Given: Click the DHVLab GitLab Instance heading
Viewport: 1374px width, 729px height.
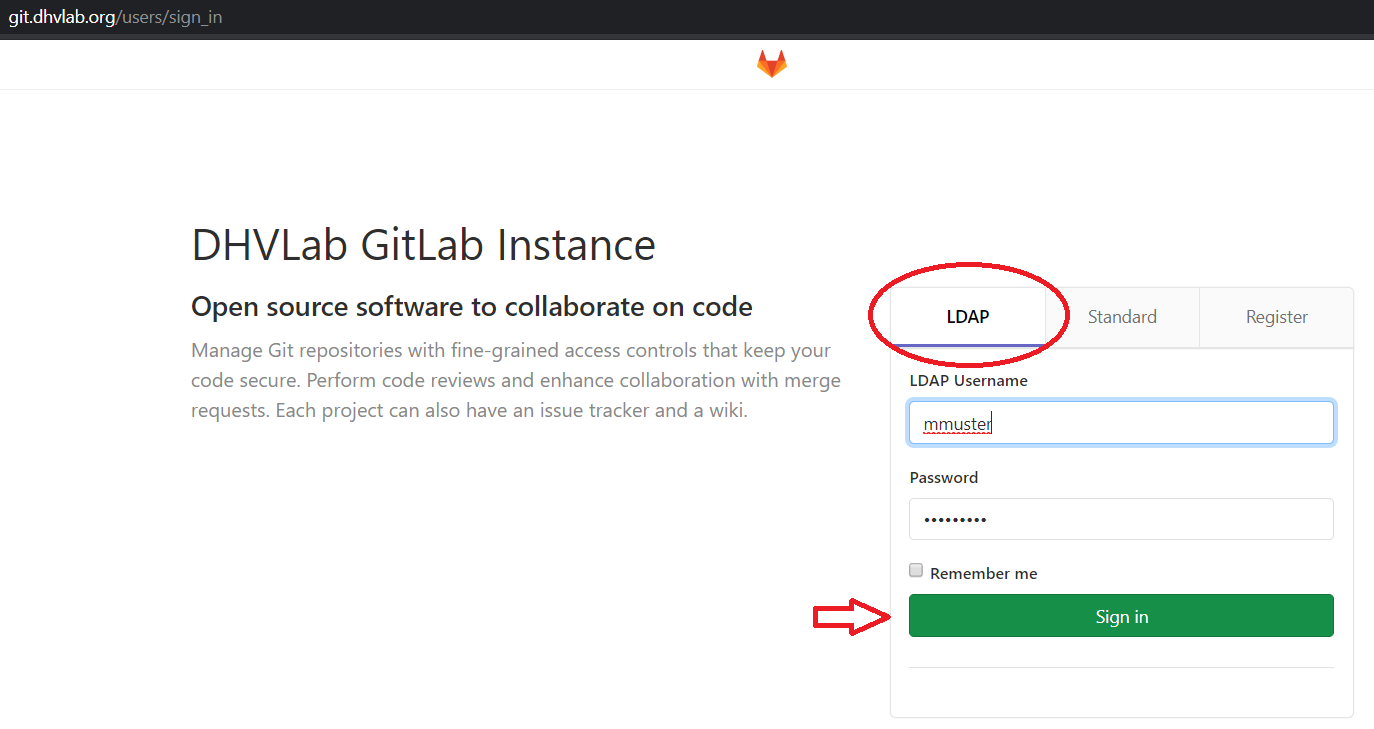Looking at the screenshot, I should pos(423,245).
